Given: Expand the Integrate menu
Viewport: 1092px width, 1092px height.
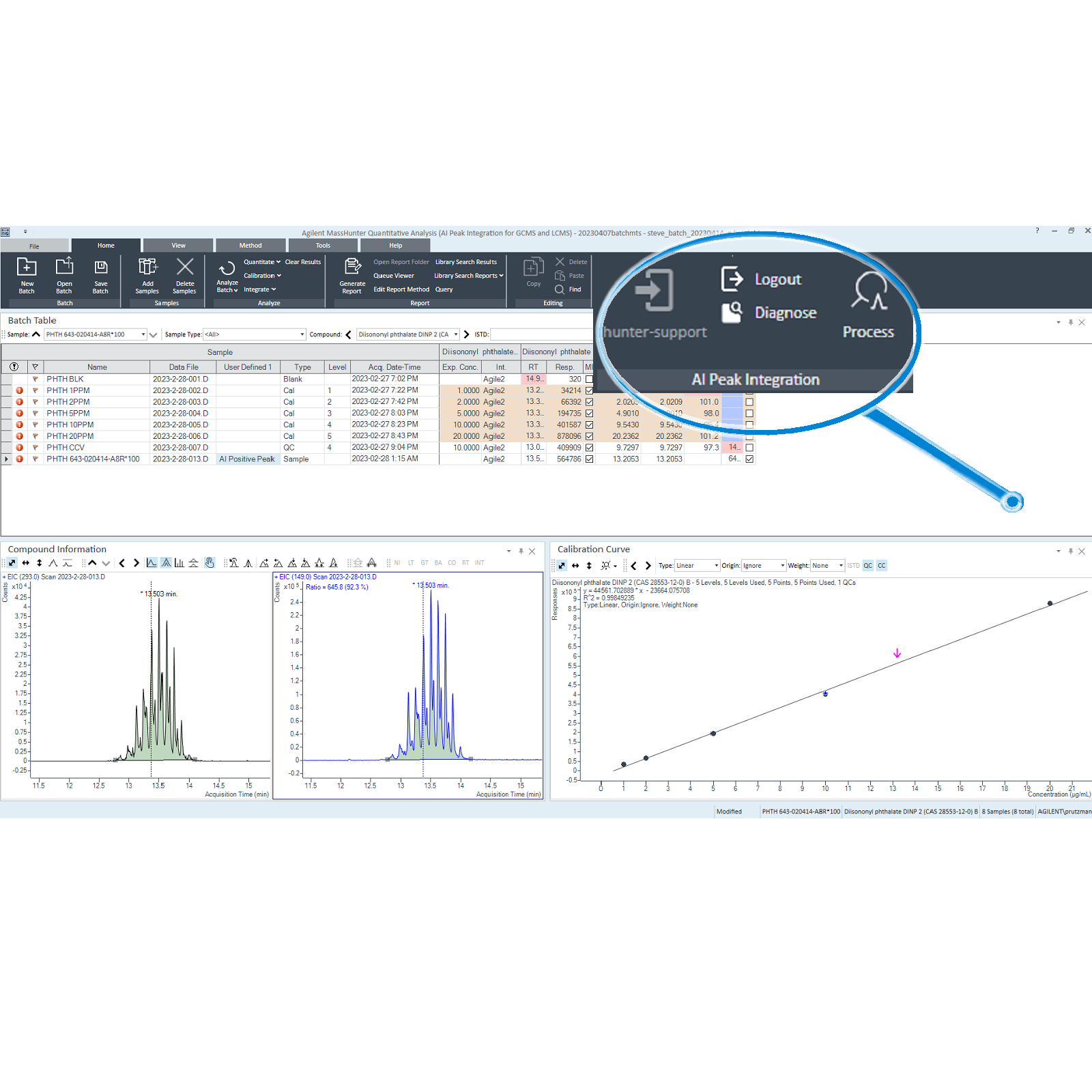Looking at the screenshot, I should coord(260,289).
